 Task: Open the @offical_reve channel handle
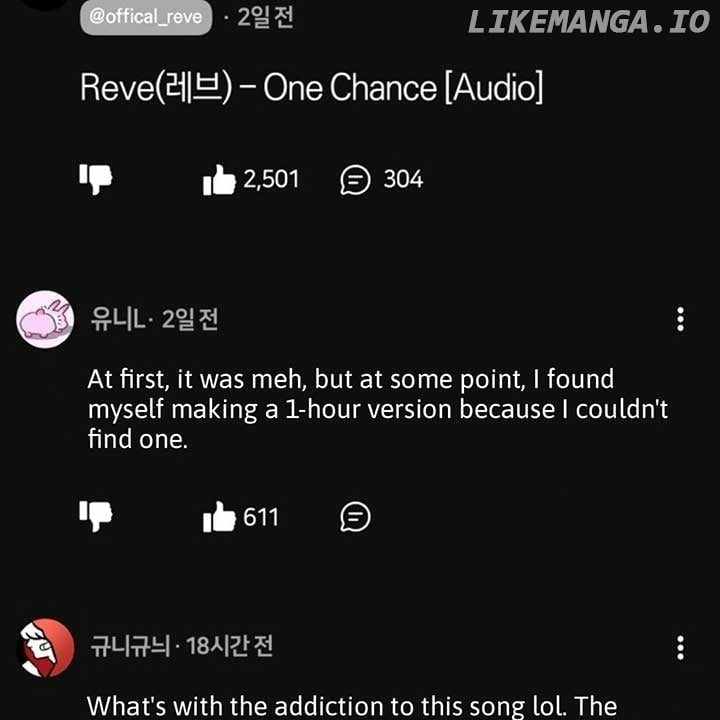click(146, 17)
